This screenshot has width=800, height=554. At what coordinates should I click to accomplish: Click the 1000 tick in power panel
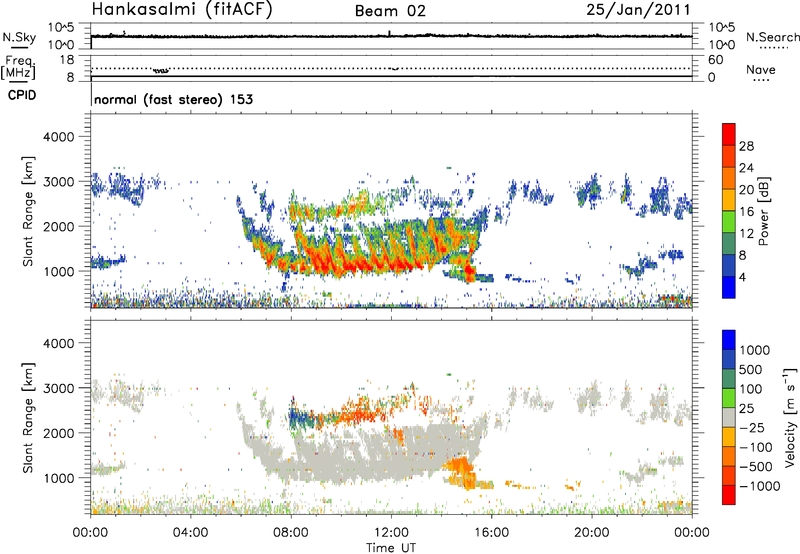pyautogui.click(x=58, y=271)
